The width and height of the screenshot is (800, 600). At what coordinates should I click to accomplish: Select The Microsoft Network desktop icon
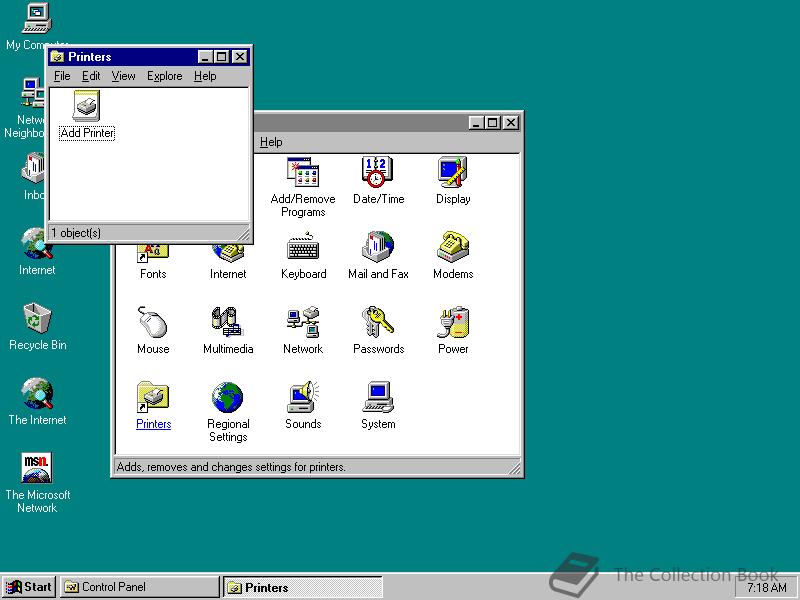(37, 468)
